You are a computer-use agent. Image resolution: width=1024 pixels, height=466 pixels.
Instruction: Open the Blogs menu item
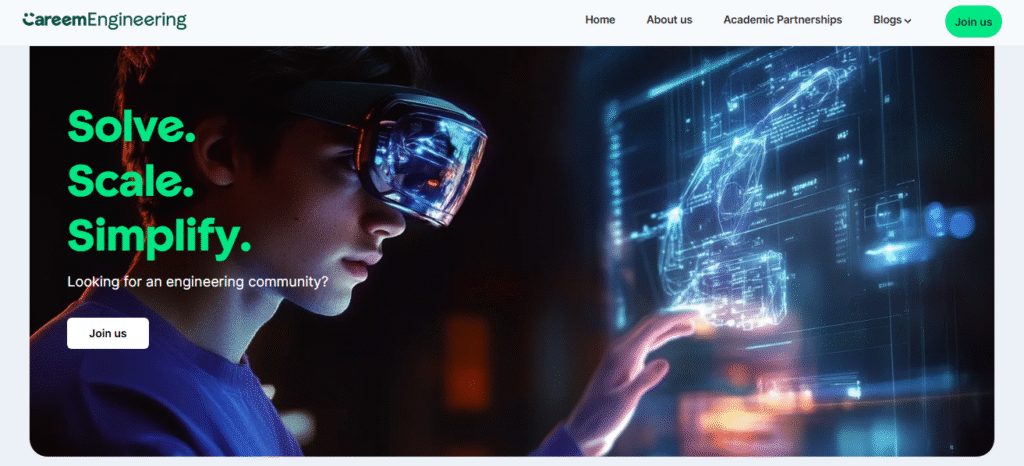[887, 20]
